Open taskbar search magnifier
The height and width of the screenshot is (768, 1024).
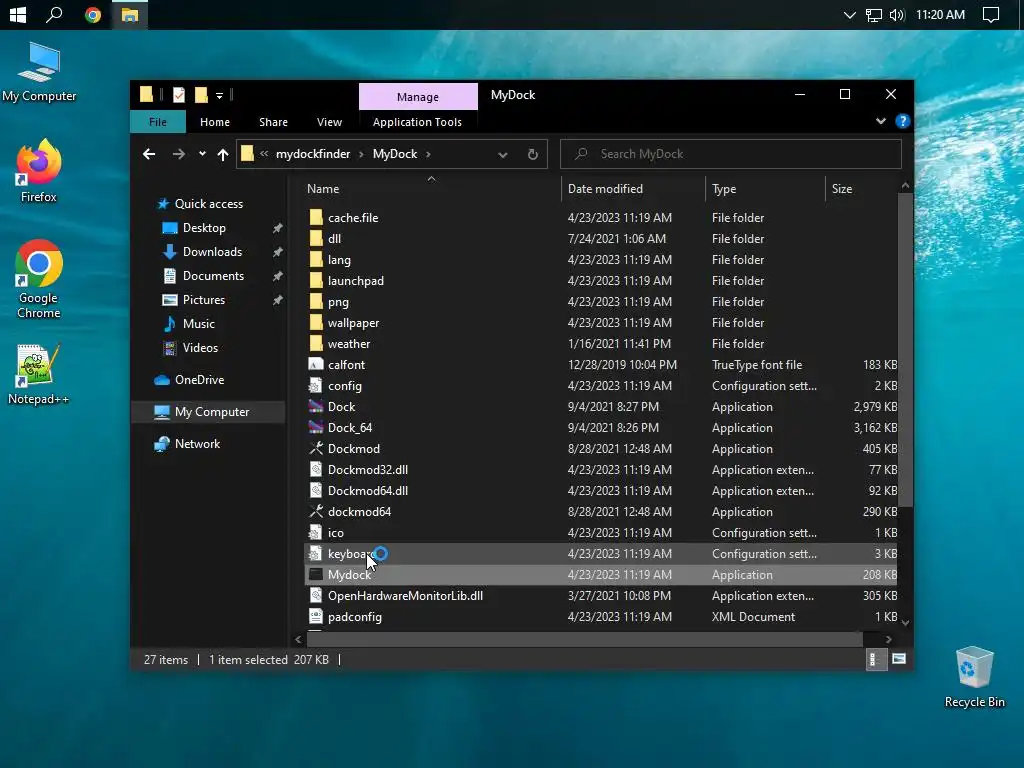[54, 14]
